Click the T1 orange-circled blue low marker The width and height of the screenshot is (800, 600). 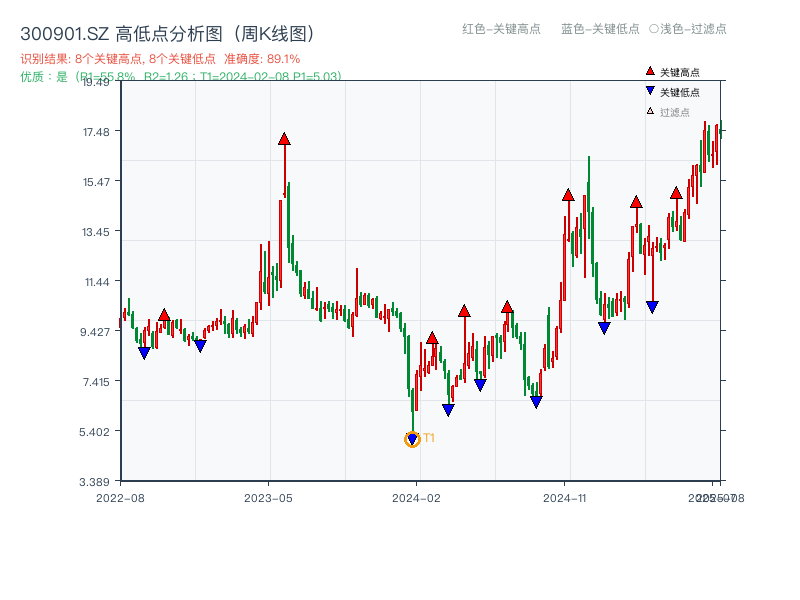[x=412, y=439]
